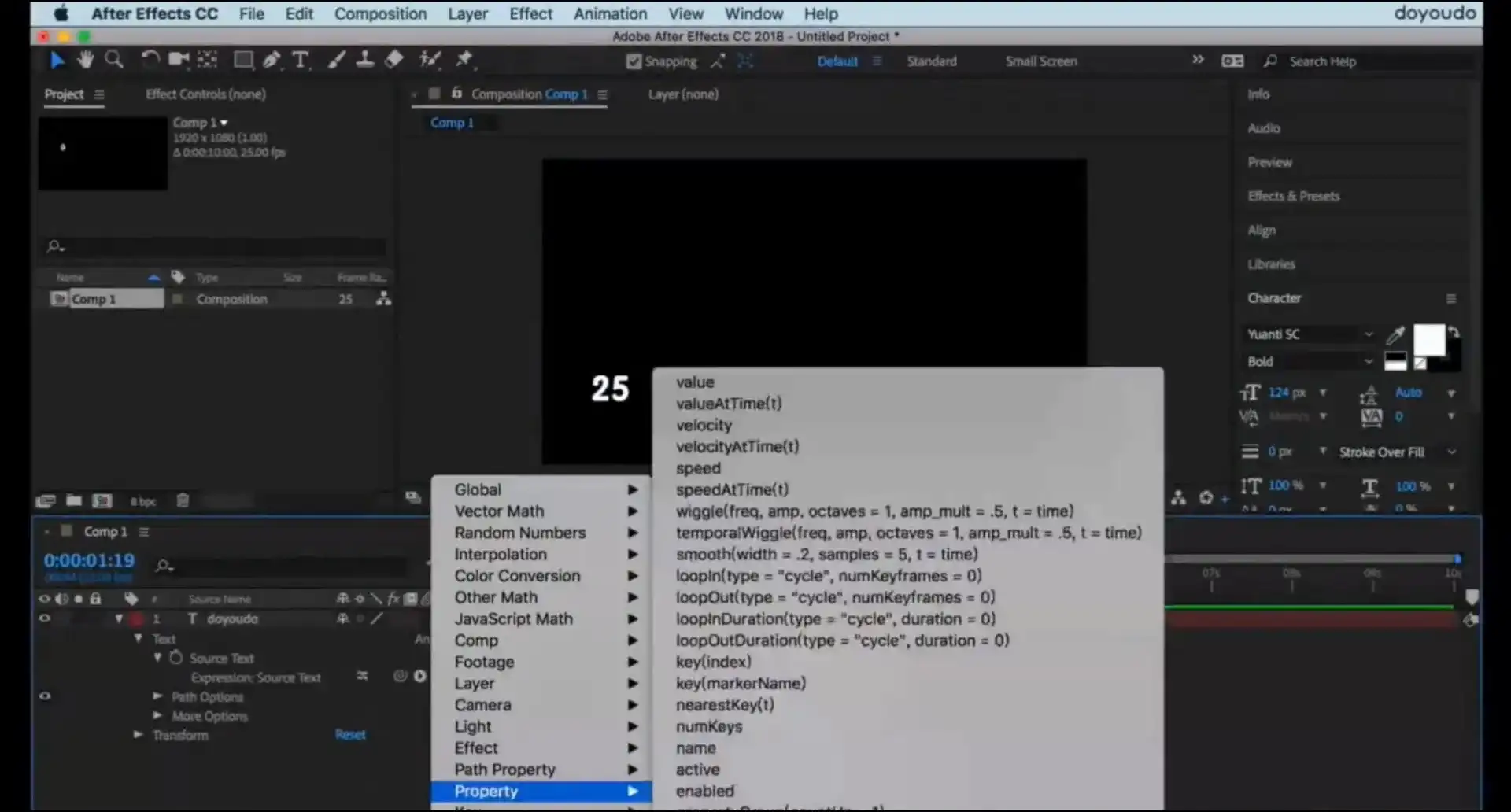The width and height of the screenshot is (1511, 812).
Task: Switch to the Standard workspace
Action: [931, 61]
